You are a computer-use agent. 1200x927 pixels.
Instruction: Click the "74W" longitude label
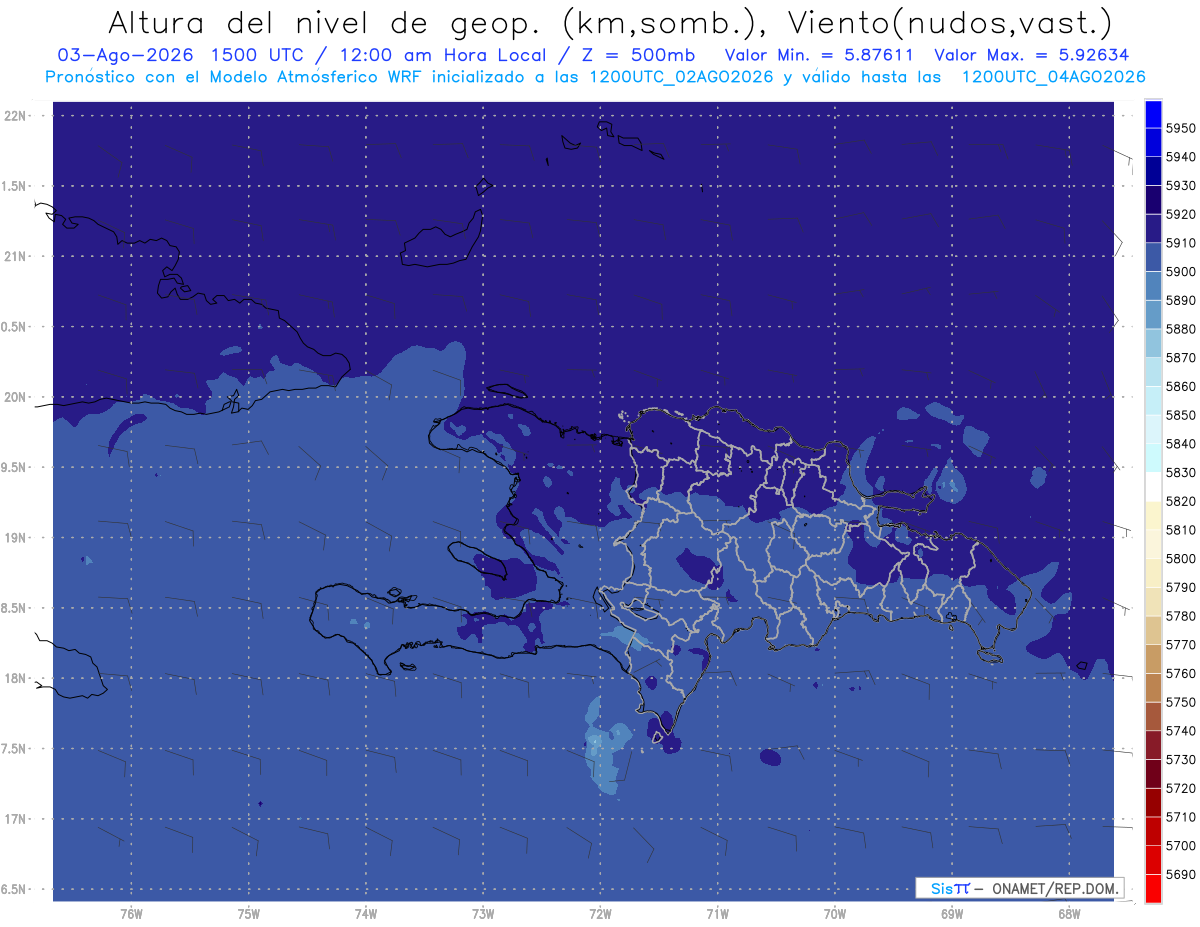tap(366, 914)
